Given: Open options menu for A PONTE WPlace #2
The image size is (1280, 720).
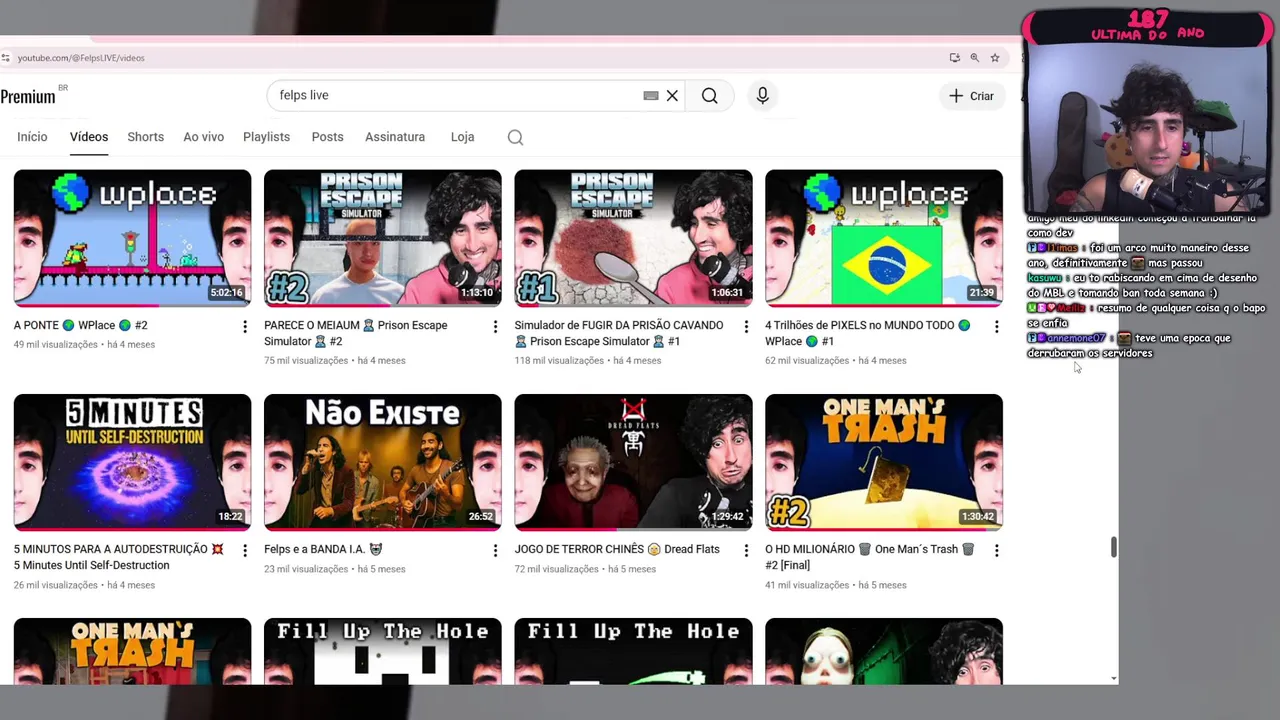Looking at the screenshot, I should pos(245,327).
